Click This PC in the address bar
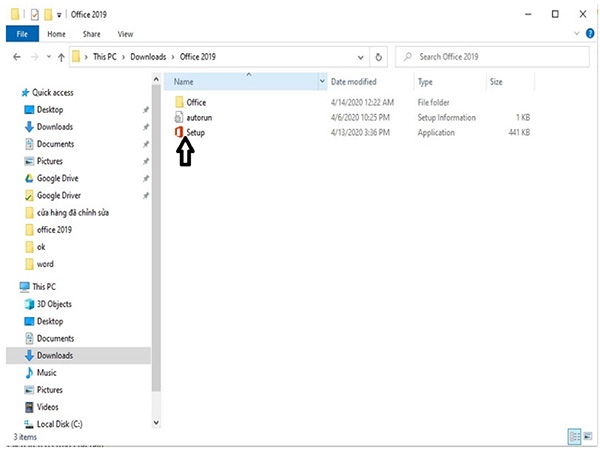Image resolution: width=600 pixels, height=452 pixels. click(x=104, y=57)
